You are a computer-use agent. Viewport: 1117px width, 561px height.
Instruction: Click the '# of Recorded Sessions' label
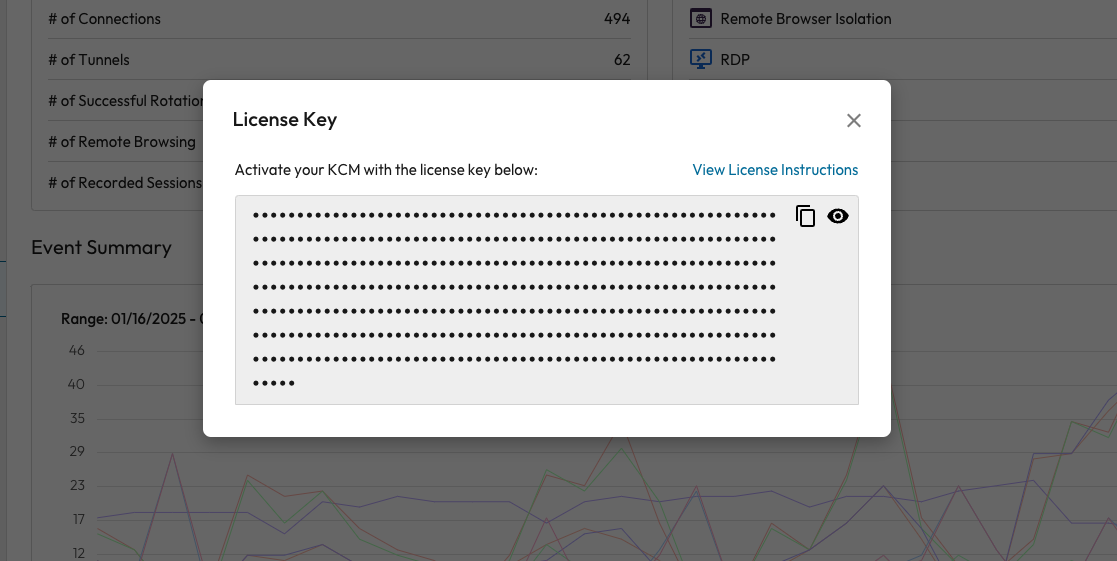point(125,183)
